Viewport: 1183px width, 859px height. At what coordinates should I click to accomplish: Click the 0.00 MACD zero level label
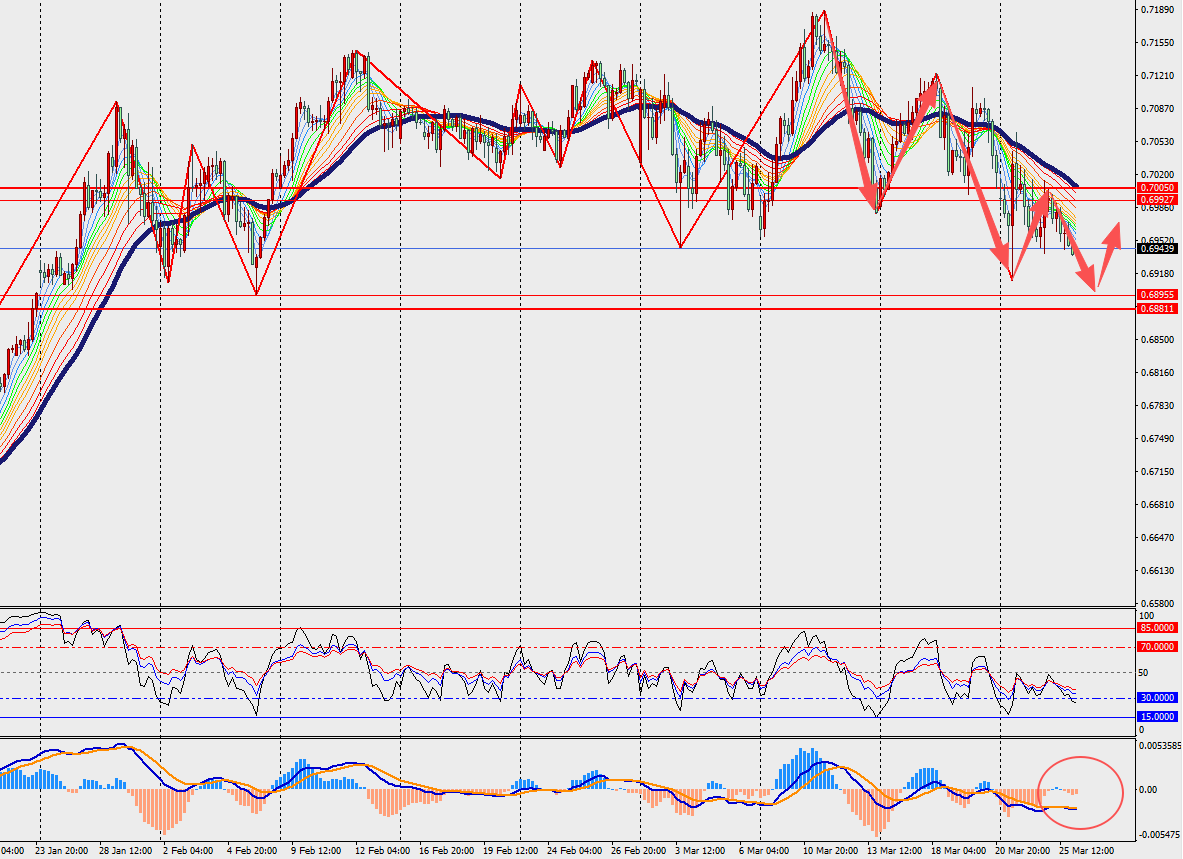[1147, 790]
